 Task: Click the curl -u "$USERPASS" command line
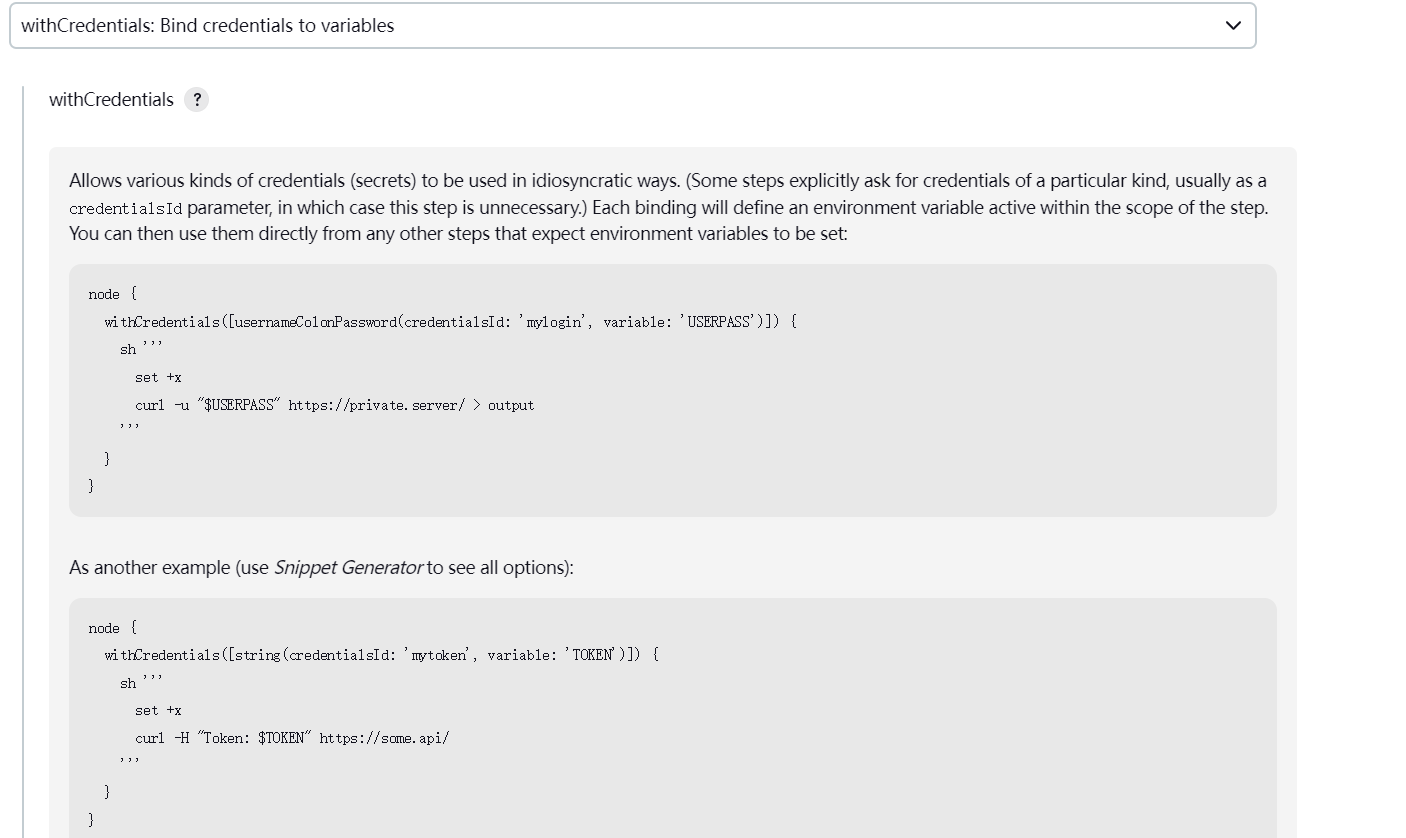[x=334, y=405]
